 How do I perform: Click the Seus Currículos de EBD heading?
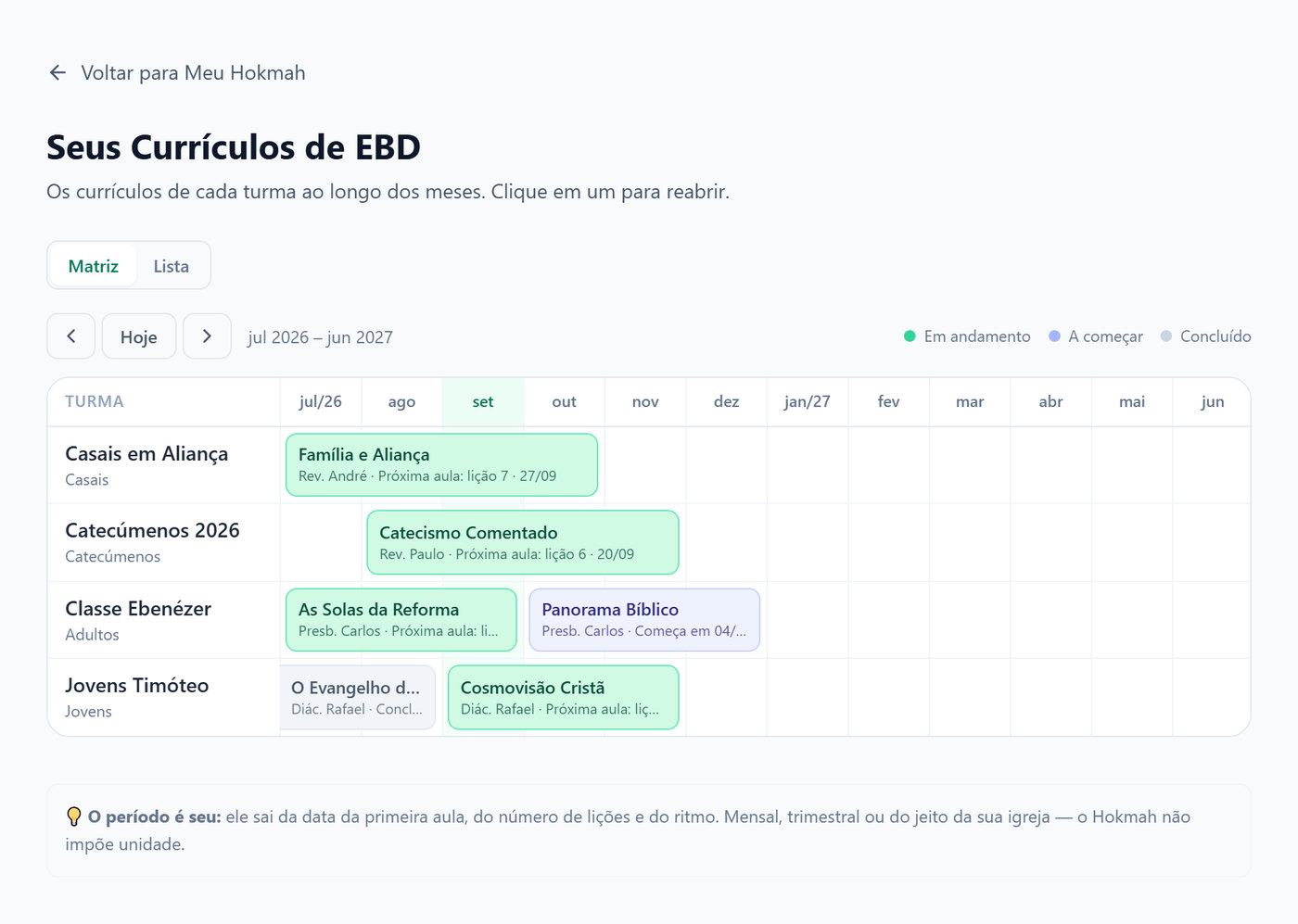(x=234, y=147)
